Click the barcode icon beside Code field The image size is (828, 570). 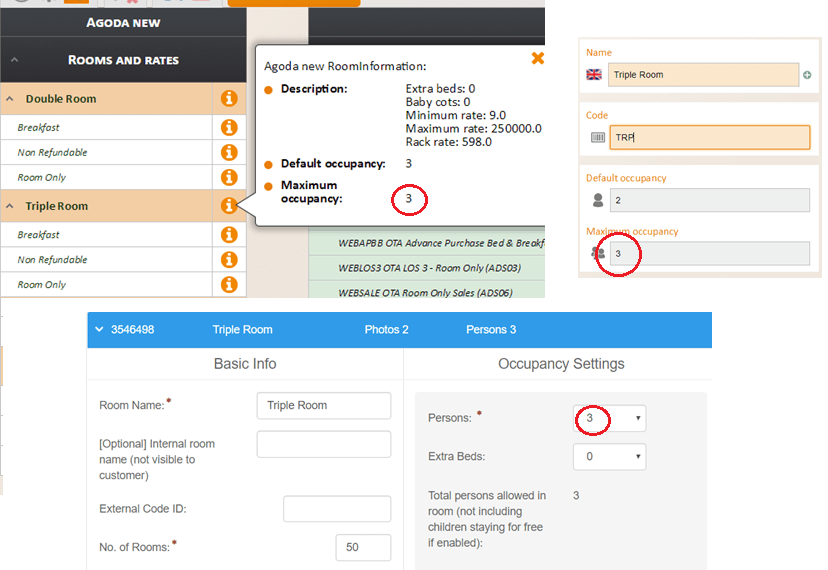pos(598,137)
